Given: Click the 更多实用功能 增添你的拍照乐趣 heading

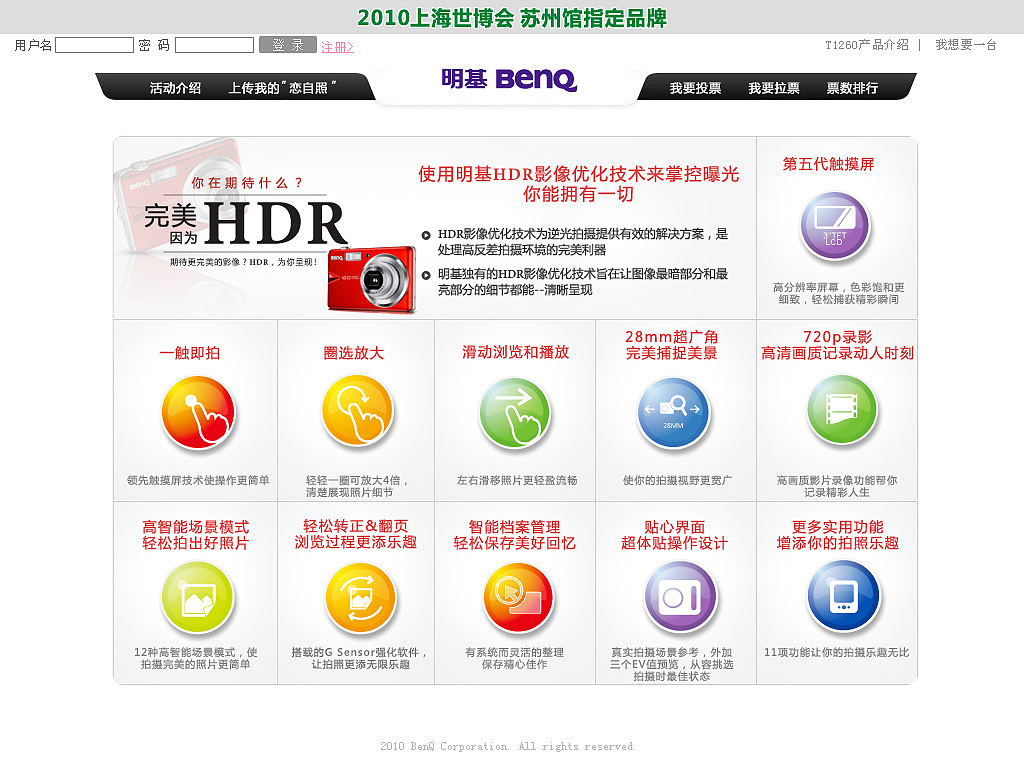Looking at the screenshot, I should click(837, 535).
